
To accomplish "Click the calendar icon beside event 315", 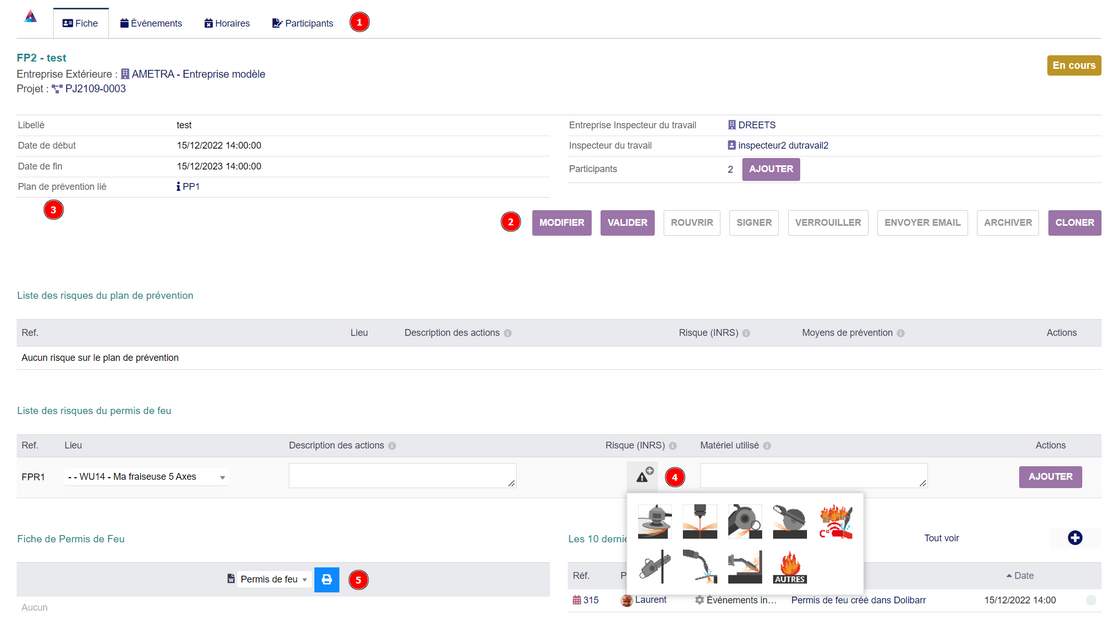I will tap(576, 600).
